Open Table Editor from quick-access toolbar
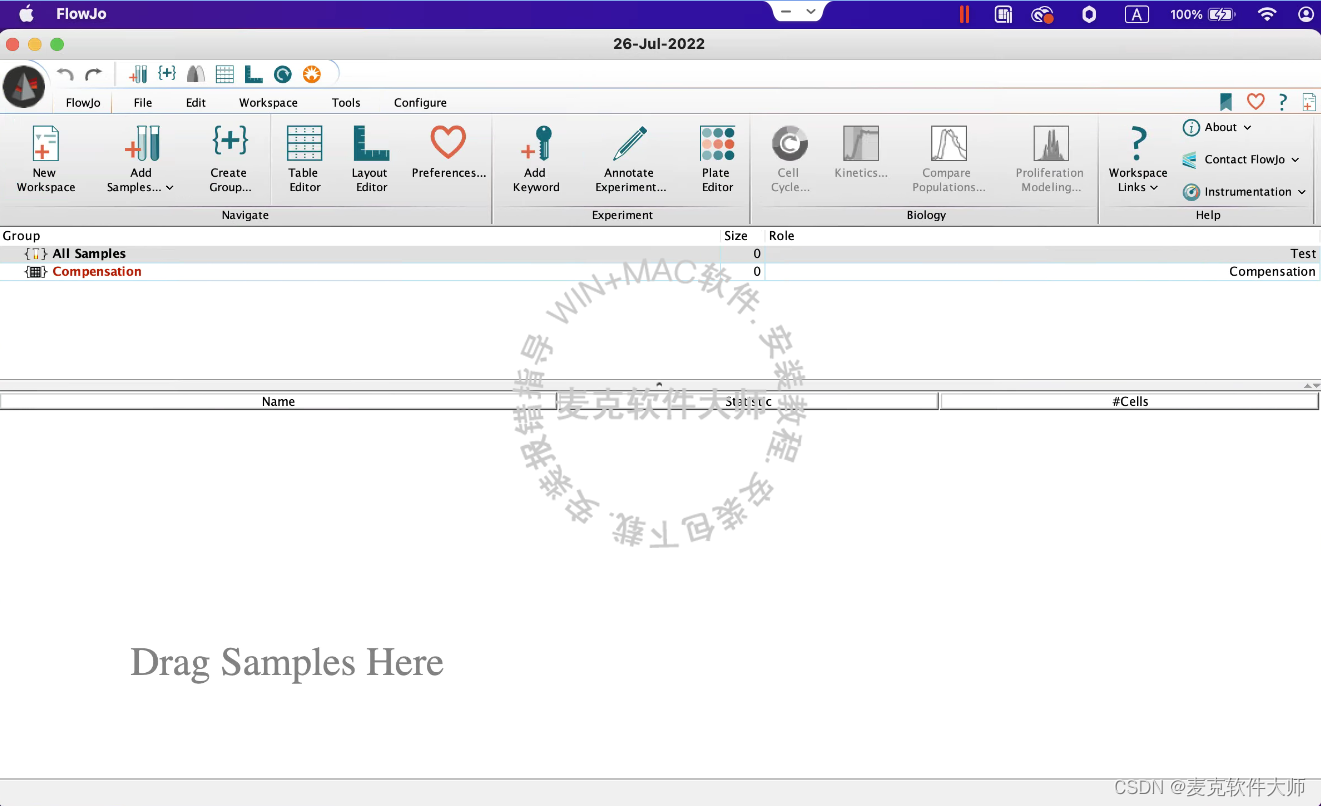The image size is (1321, 806). (x=225, y=74)
